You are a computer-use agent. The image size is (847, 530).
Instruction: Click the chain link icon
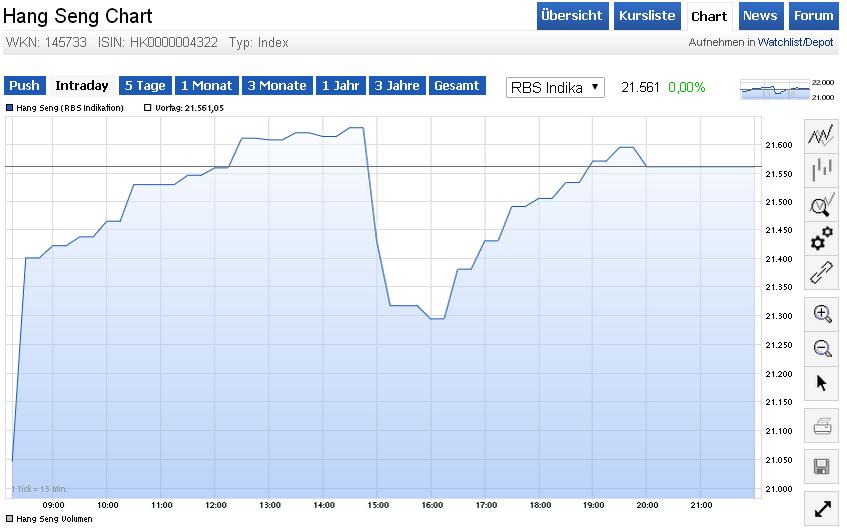pos(822,272)
